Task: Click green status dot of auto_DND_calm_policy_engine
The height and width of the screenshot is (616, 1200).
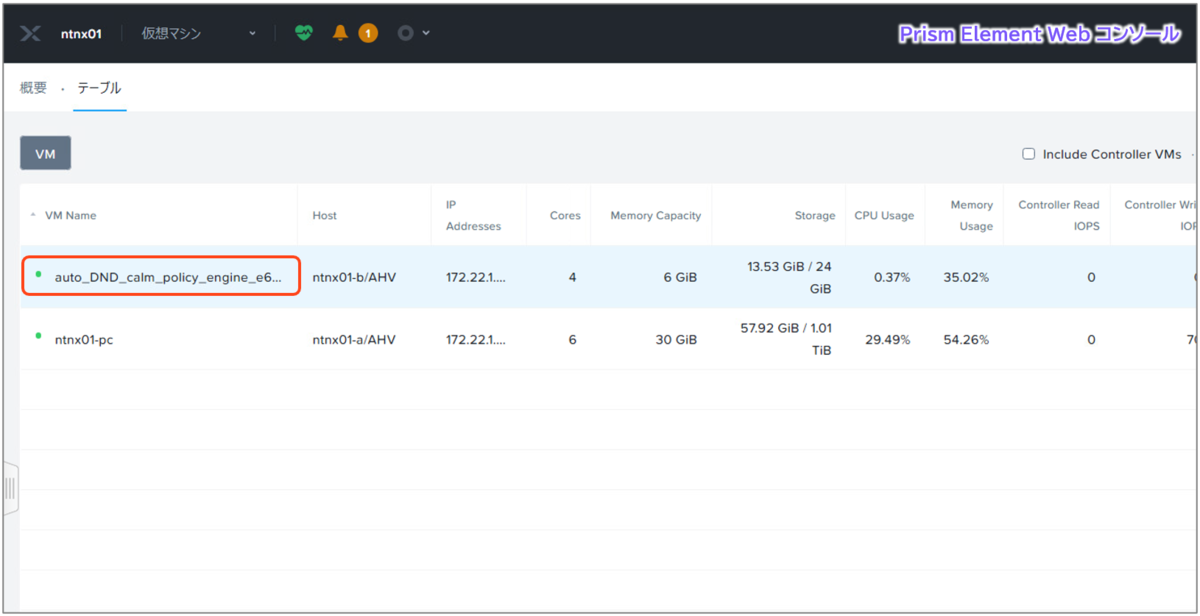Action: [x=38, y=273]
